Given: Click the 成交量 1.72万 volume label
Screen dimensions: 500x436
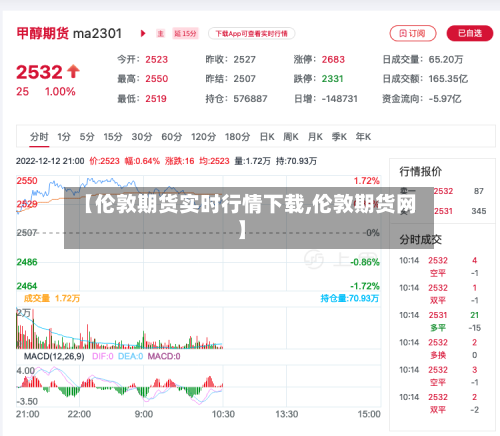Looking at the screenshot, I should 52,298.
